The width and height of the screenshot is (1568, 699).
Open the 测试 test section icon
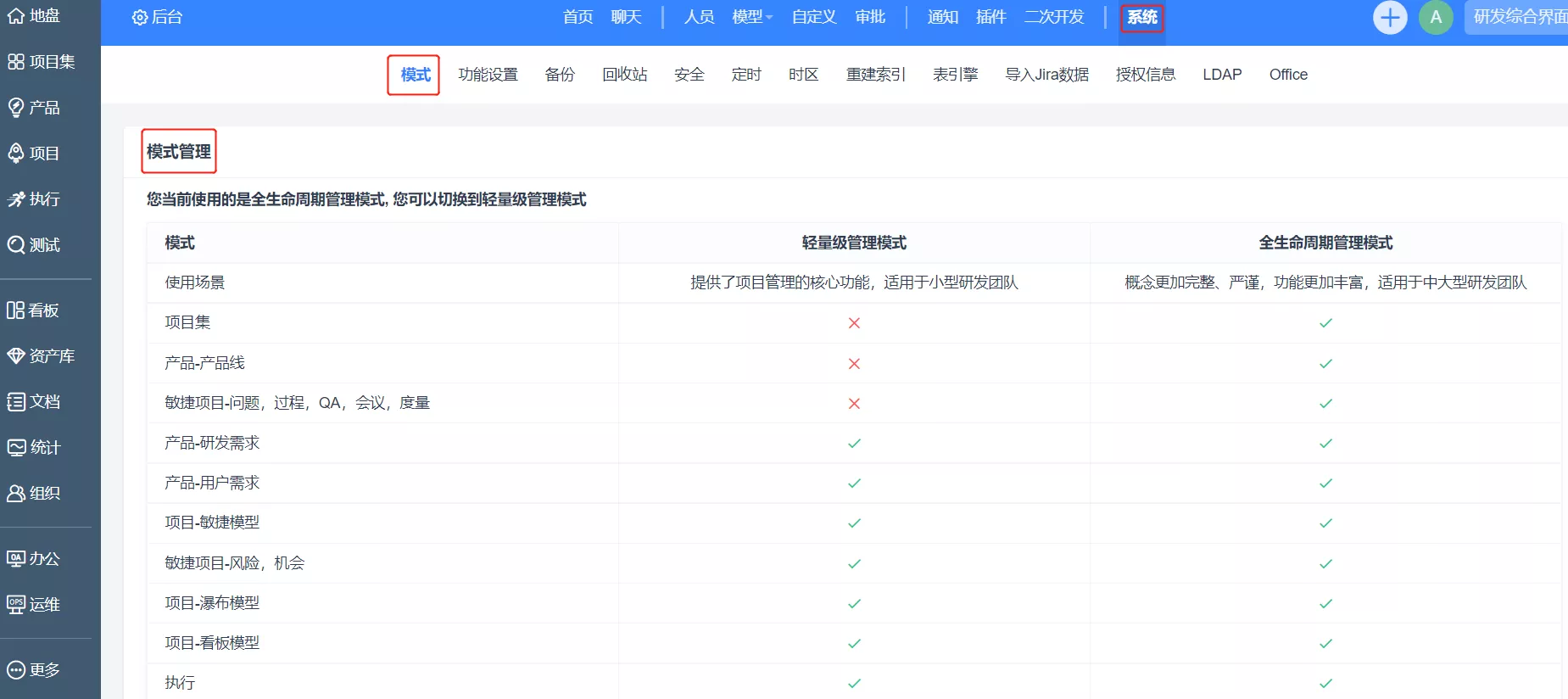(16, 245)
